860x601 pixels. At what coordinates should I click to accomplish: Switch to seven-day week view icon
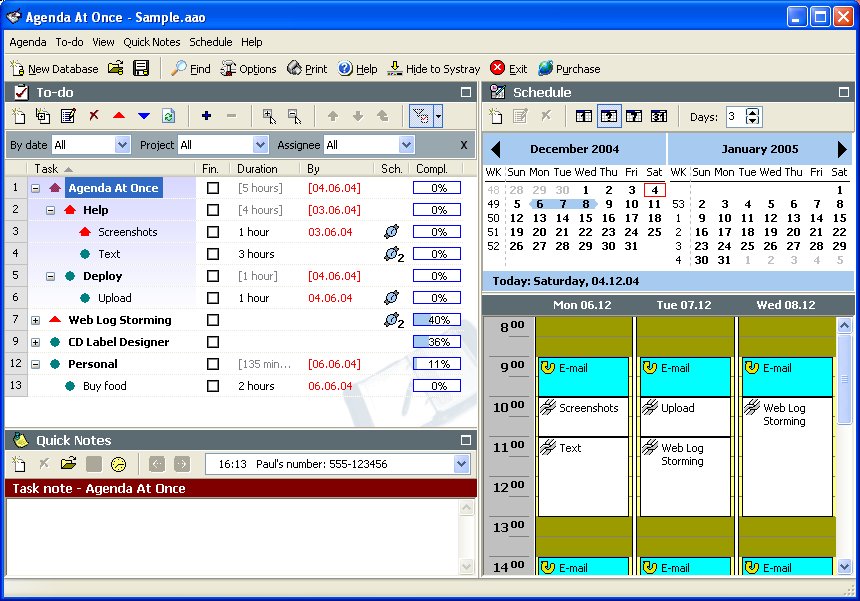point(634,116)
